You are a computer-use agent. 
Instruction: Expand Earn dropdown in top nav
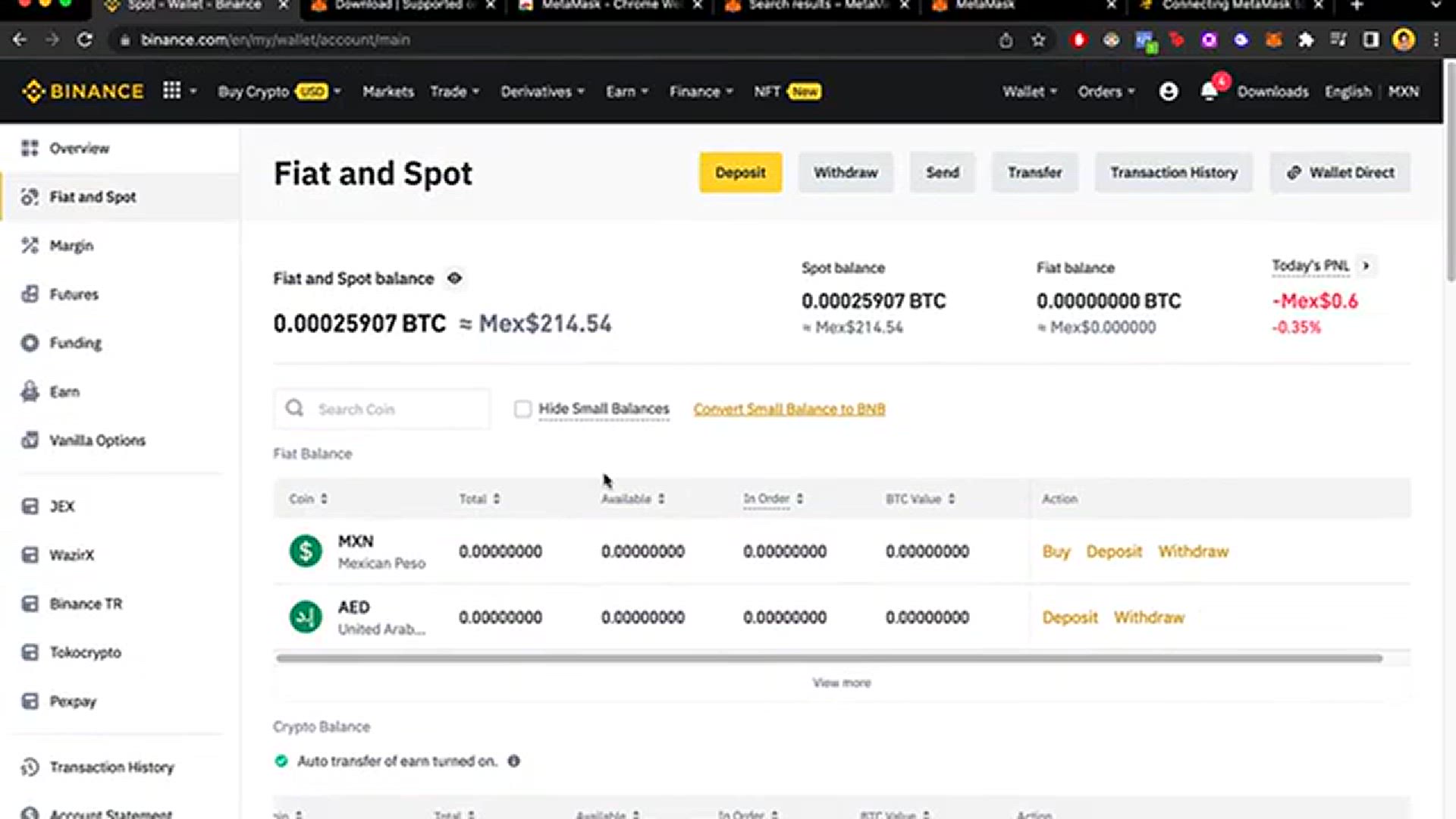pos(626,91)
